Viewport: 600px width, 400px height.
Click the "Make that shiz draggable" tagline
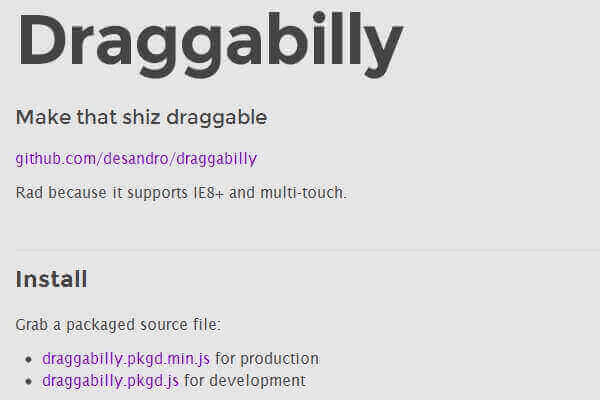click(141, 117)
